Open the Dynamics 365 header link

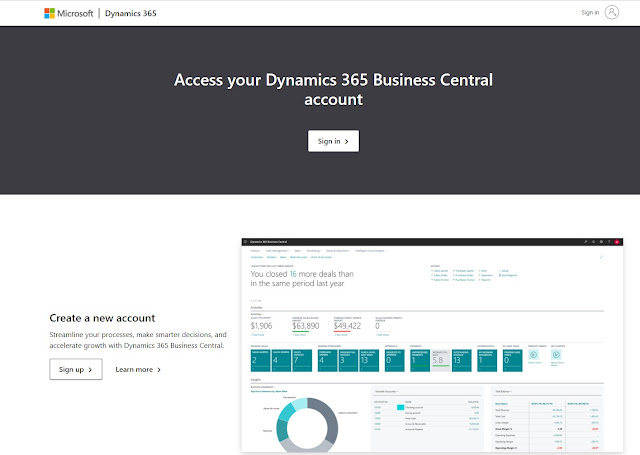tap(131, 13)
